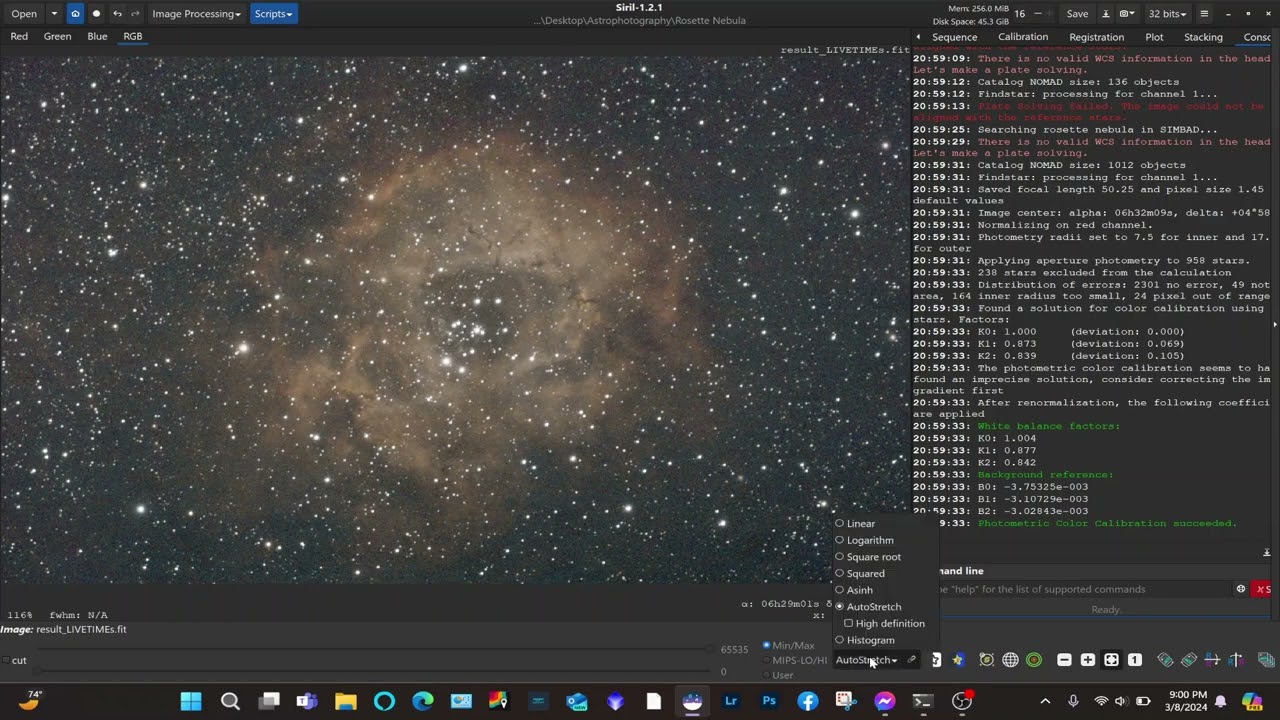Open the taskbar search icon
The width and height of the screenshot is (1280, 720).
point(230,701)
